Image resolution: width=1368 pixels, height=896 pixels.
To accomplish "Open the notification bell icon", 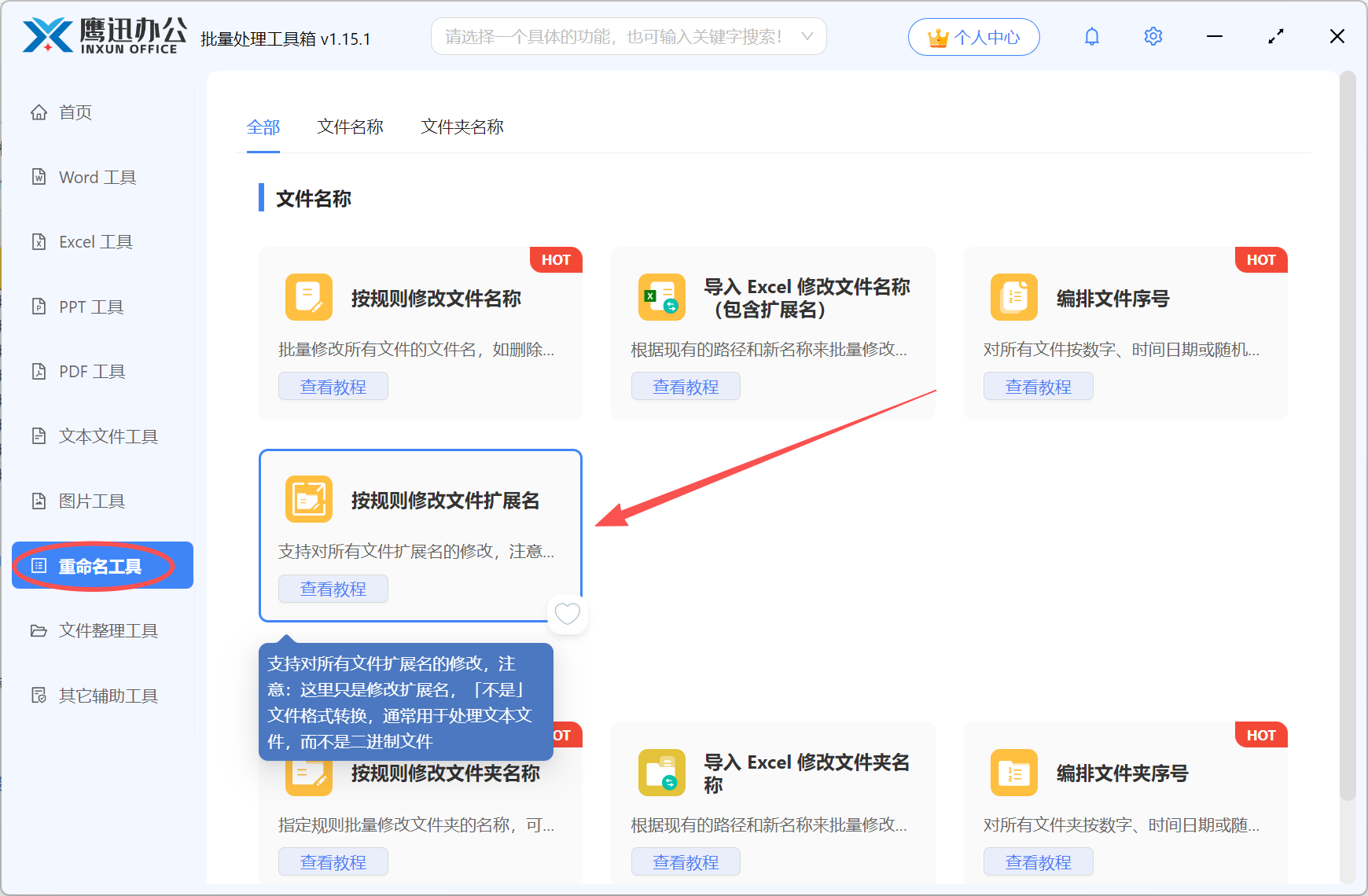I will [x=1092, y=36].
